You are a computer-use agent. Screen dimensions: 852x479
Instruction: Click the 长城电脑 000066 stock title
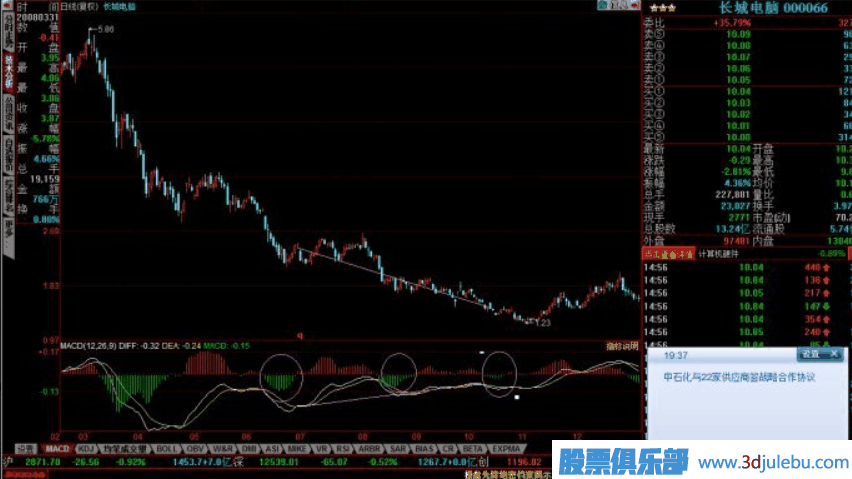773,8
